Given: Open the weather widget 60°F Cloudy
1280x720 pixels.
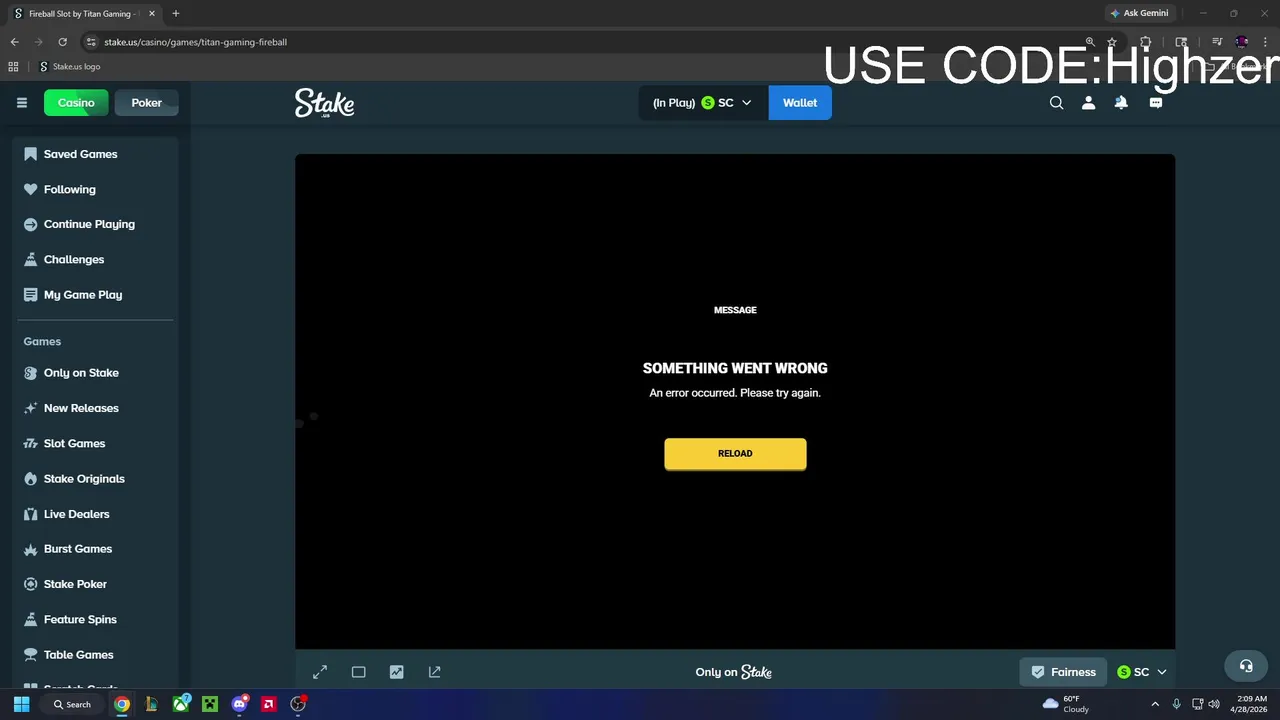Looking at the screenshot, I should click(1066, 704).
